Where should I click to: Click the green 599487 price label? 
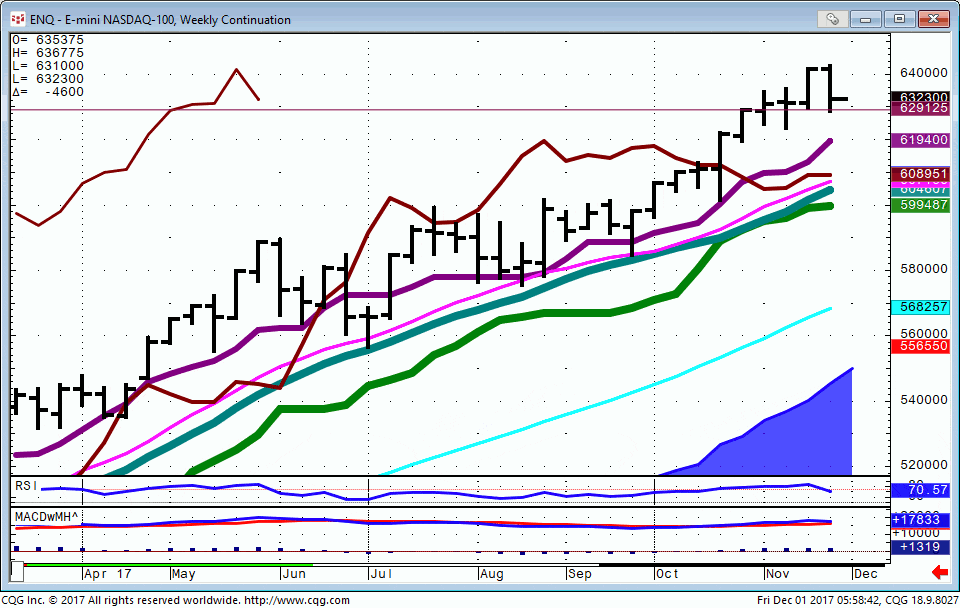921,205
